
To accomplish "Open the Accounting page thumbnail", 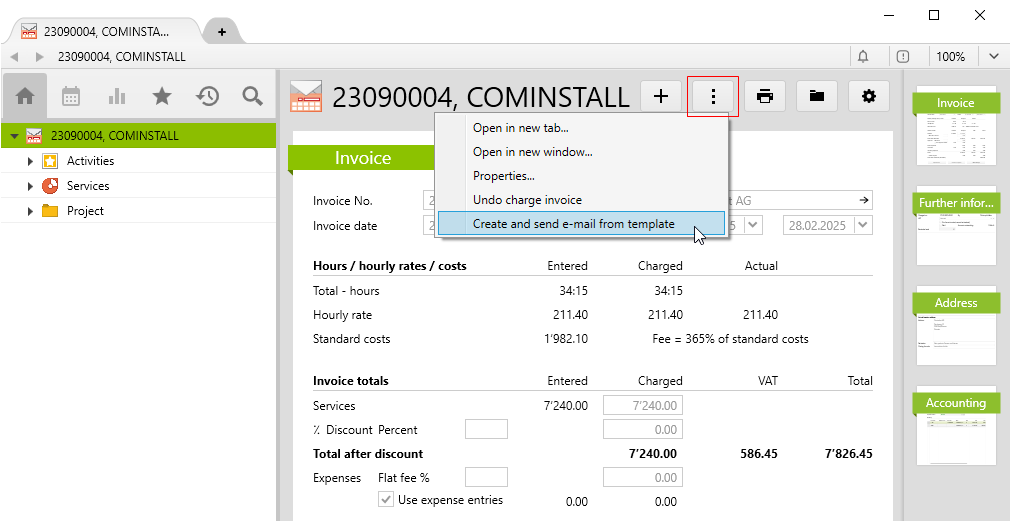I will (956, 426).
